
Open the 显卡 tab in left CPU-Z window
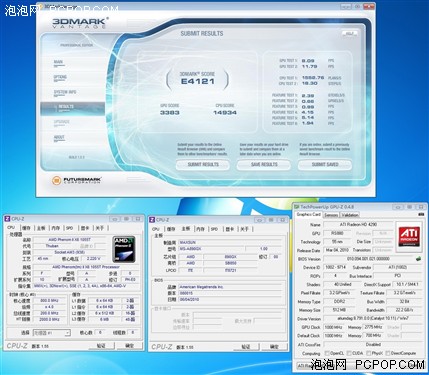[x=85, y=228]
